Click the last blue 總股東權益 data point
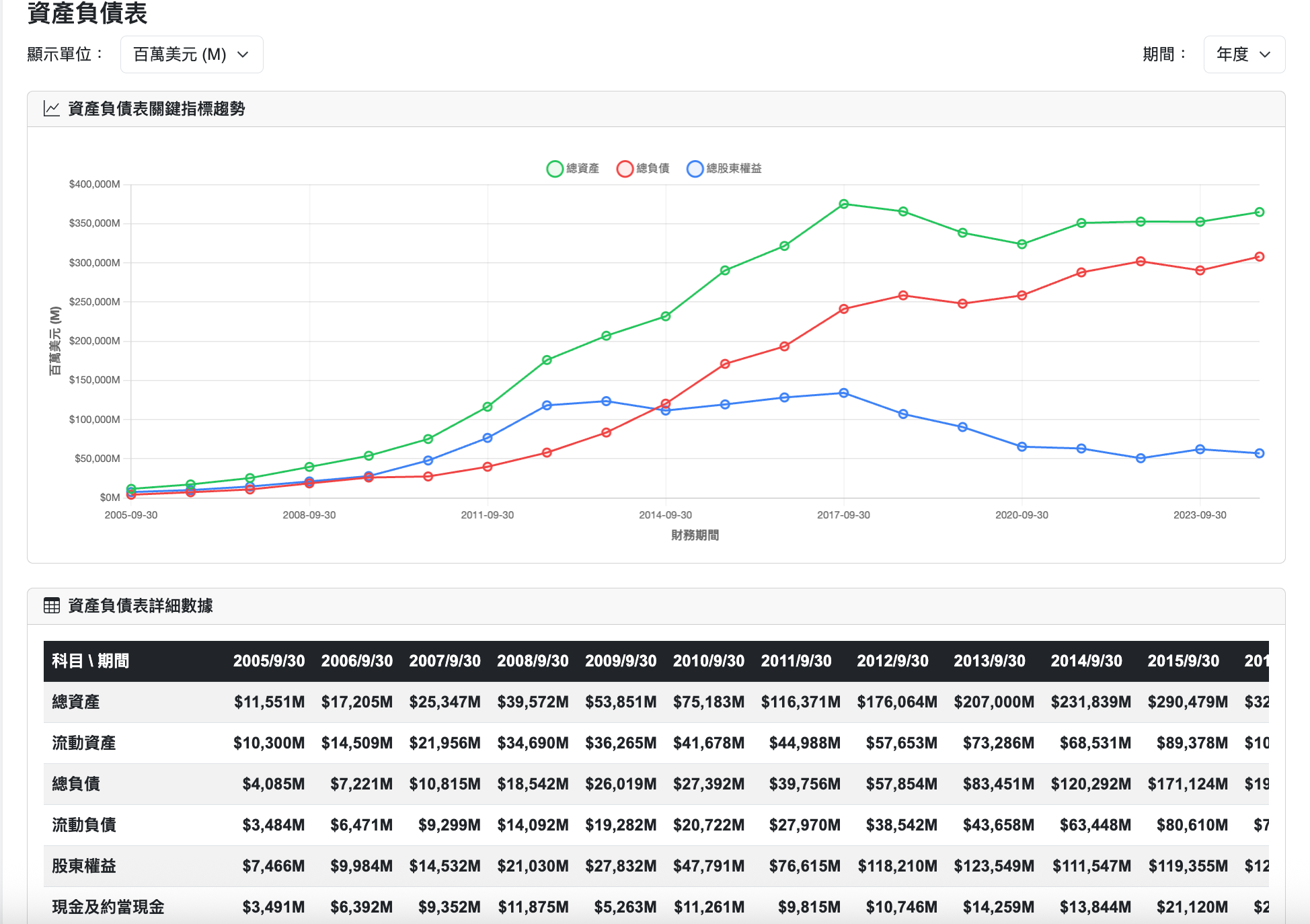This screenshot has height=924, width=1310. coord(1259,453)
